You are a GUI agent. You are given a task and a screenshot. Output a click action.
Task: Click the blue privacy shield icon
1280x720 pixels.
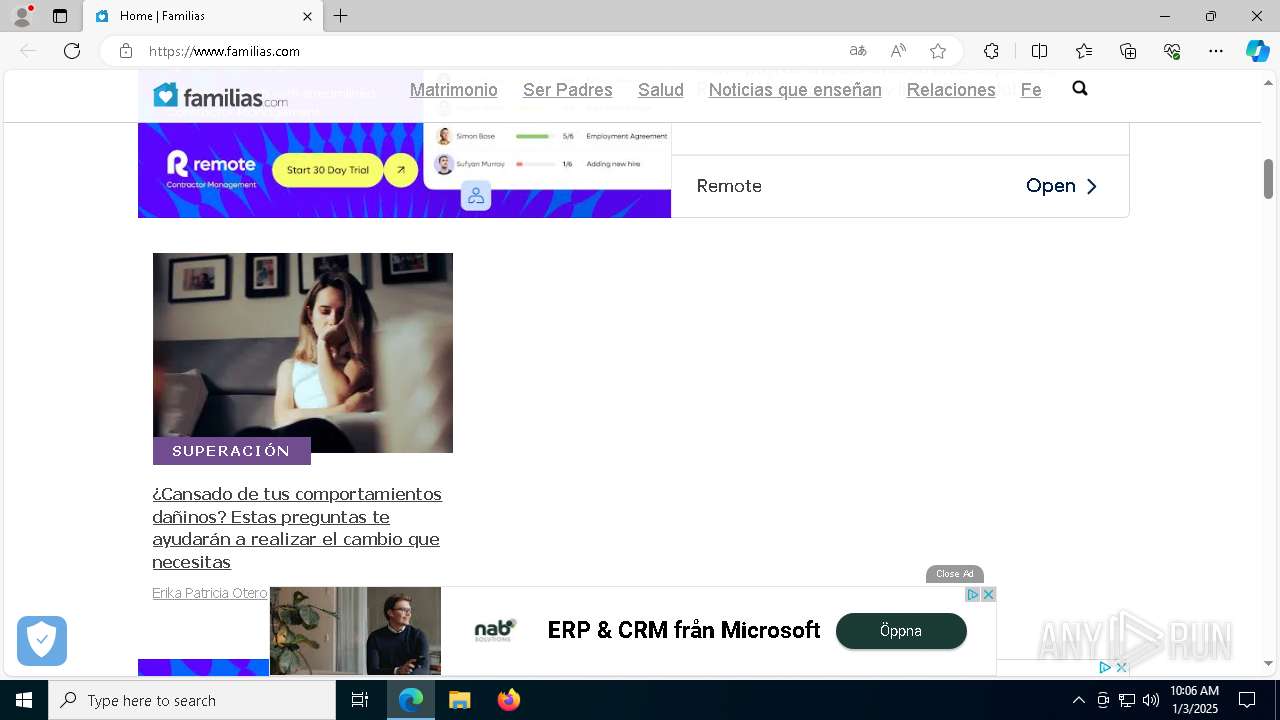coord(42,641)
